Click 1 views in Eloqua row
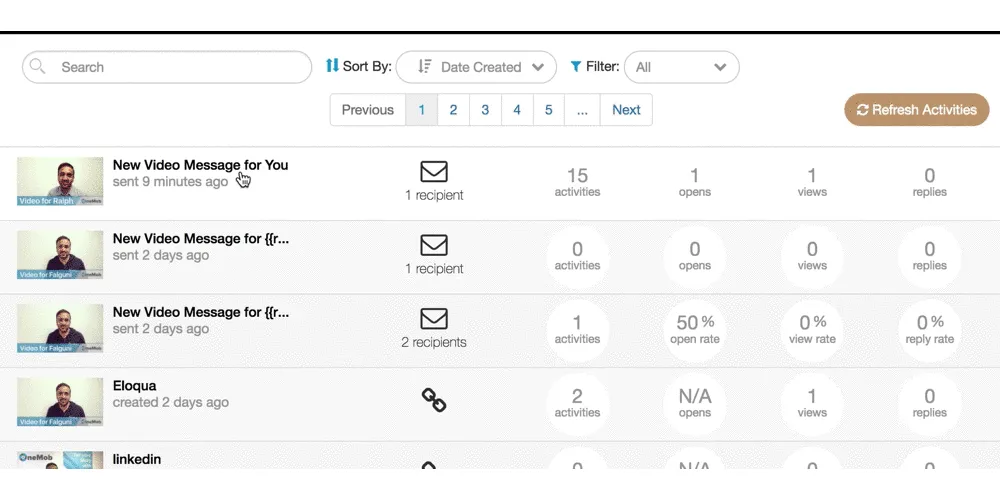 (812, 403)
